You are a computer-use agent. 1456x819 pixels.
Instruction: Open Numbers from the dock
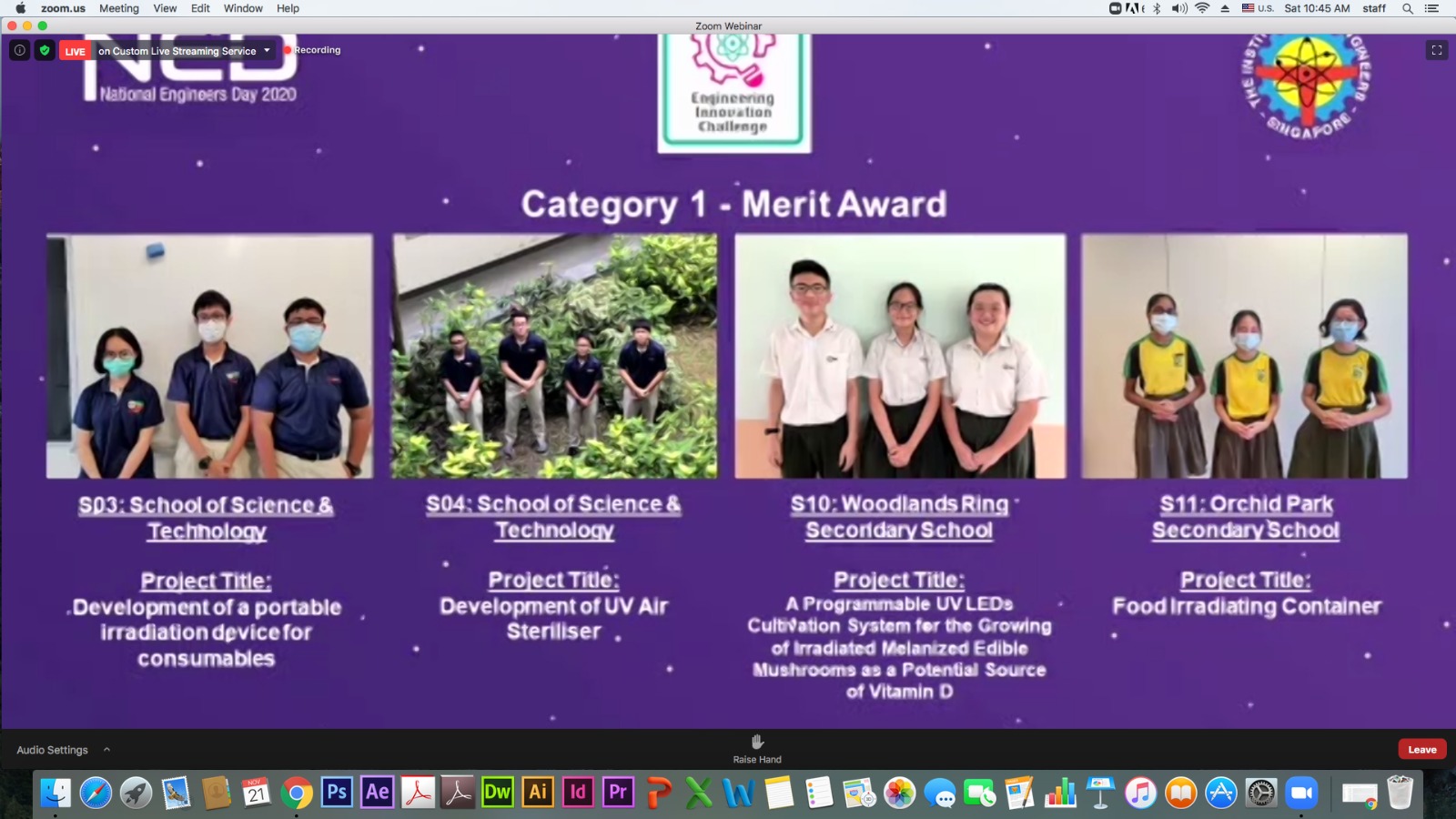[x=1059, y=793]
